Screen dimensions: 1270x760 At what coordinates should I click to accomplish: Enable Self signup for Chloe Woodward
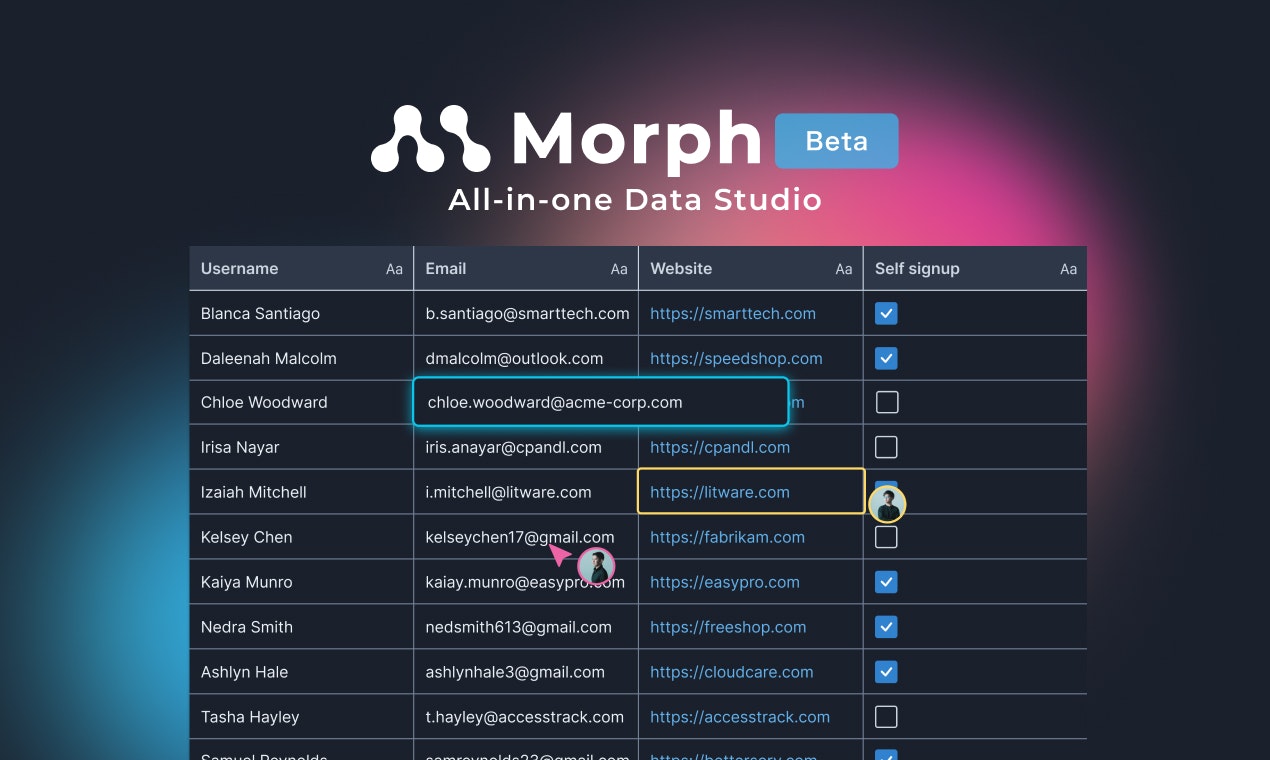click(886, 402)
